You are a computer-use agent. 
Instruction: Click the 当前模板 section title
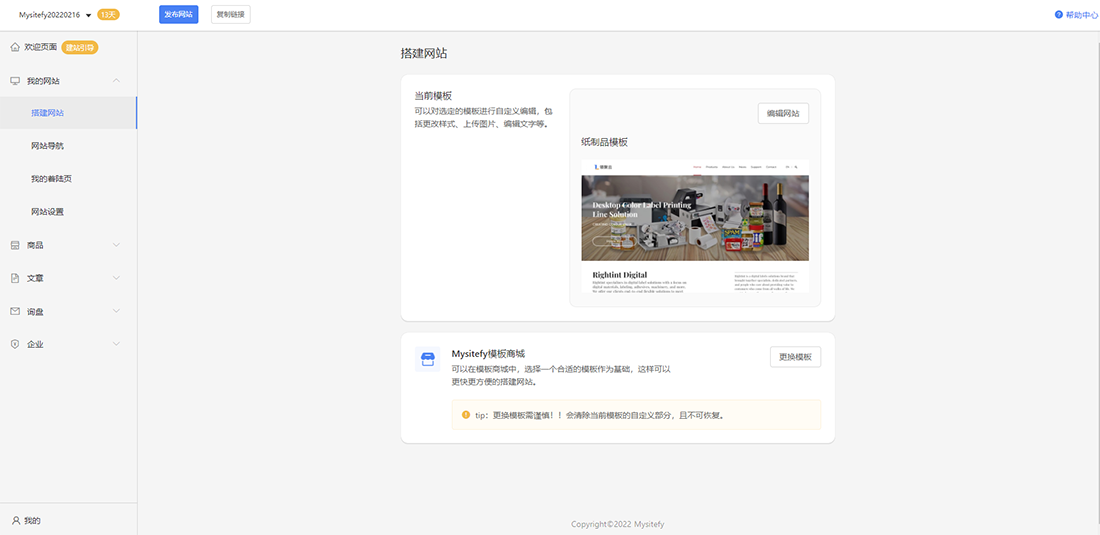coord(433,96)
